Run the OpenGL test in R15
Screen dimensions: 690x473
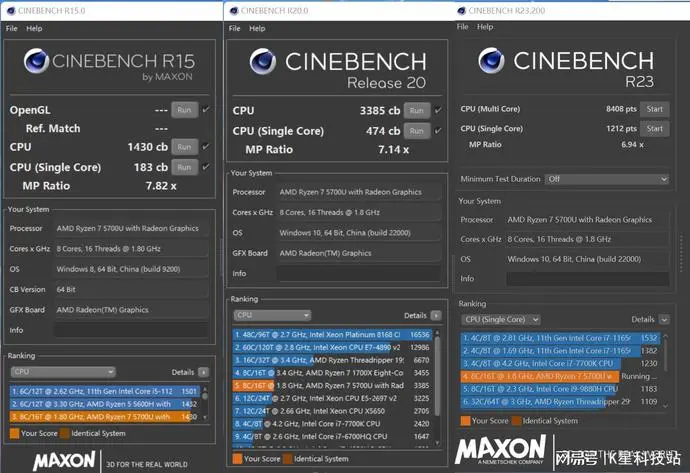pos(184,110)
